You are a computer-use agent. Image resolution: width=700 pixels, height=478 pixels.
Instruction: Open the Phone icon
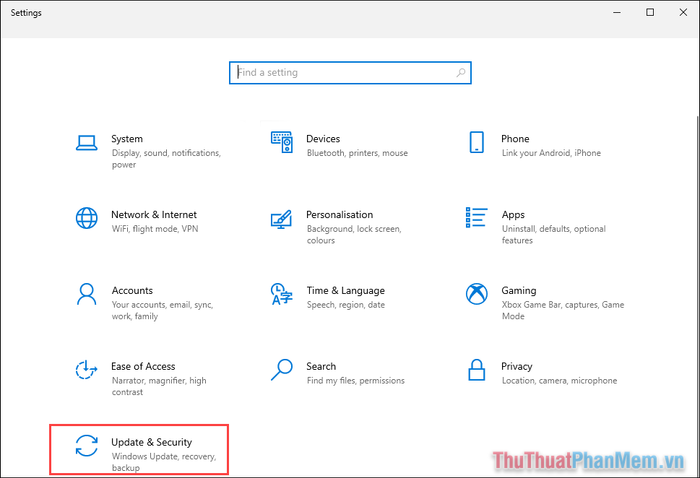476,142
